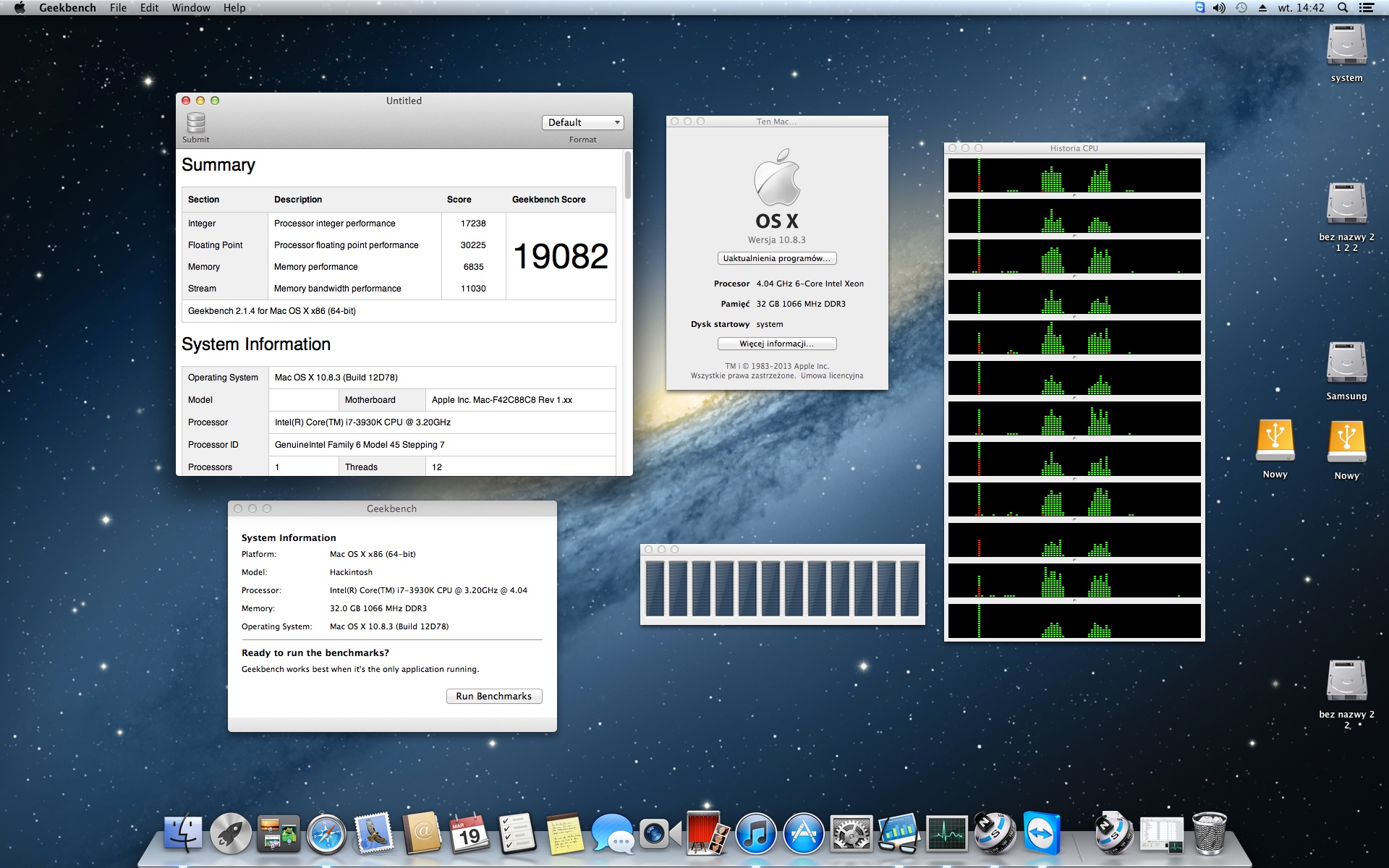
Task: Click 'GenuineIntel Family 6 Model 45 Stepping 7'
Action: tap(360, 445)
